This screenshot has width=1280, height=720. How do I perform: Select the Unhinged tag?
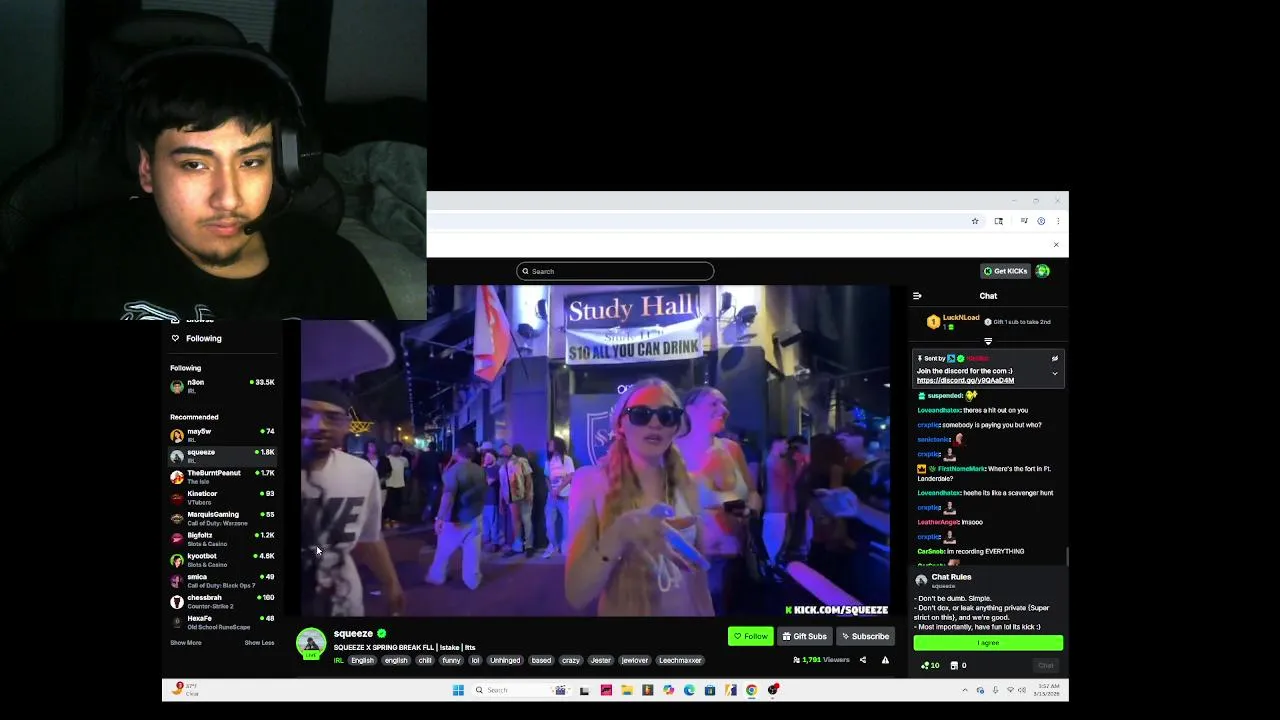505,660
